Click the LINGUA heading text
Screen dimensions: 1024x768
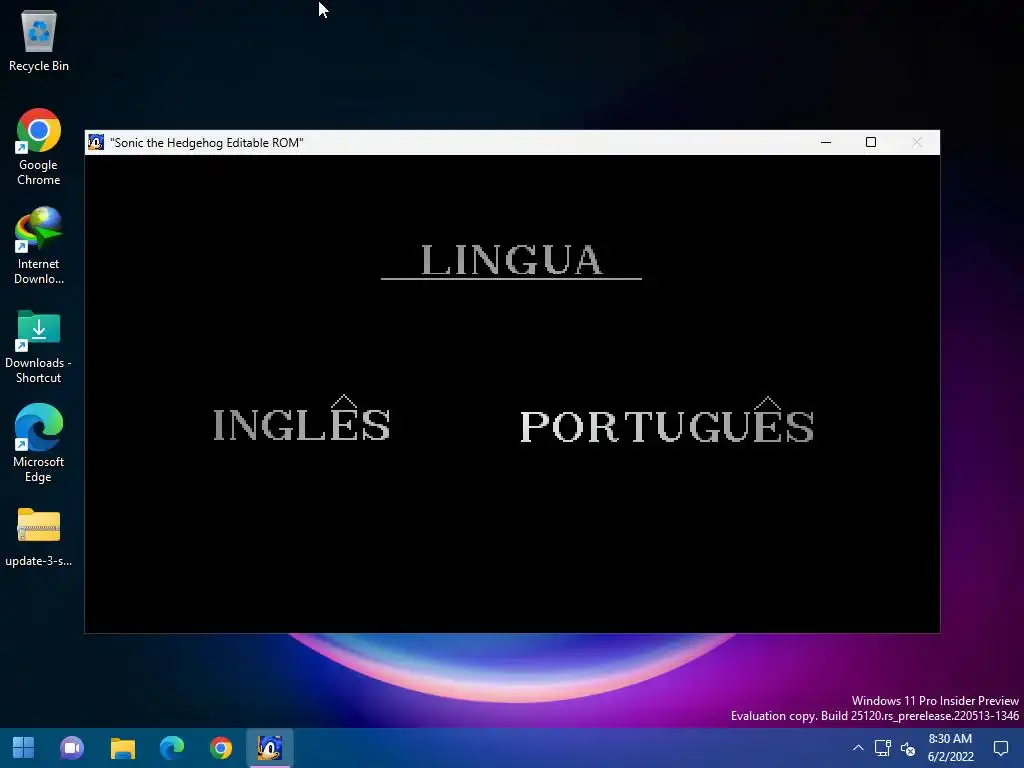coord(511,259)
